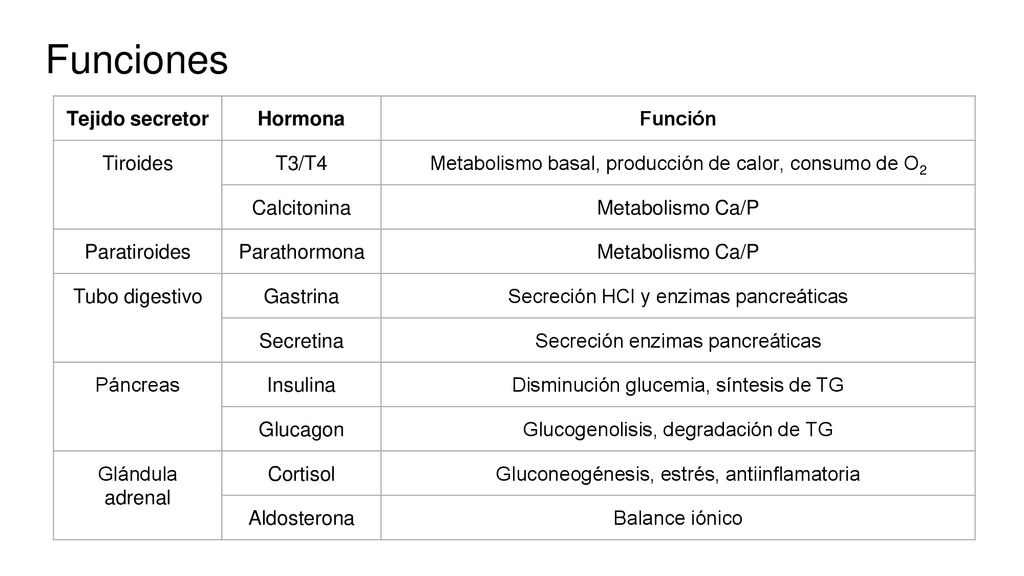Click the Cortisol cell

(x=301, y=473)
